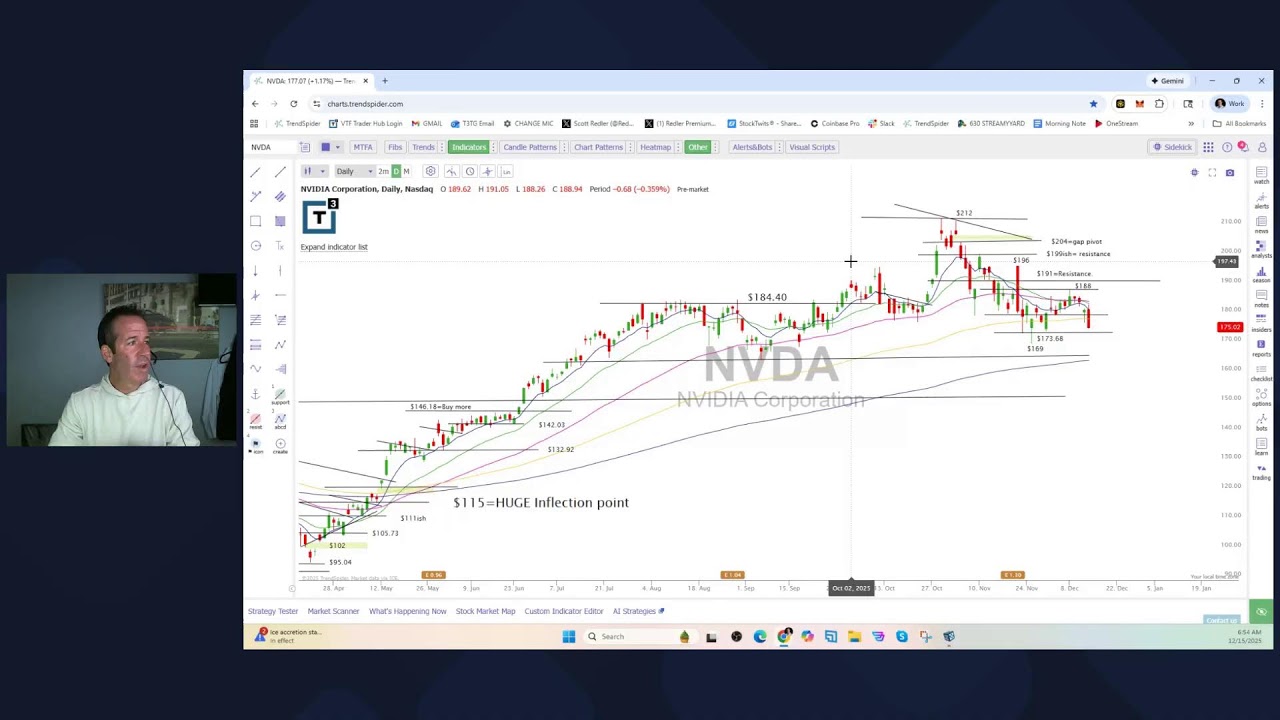Open the color square dropdown next to symbol
Image resolution: width=1280 pixels, height=720 pixels.
(x=331, y=147)
